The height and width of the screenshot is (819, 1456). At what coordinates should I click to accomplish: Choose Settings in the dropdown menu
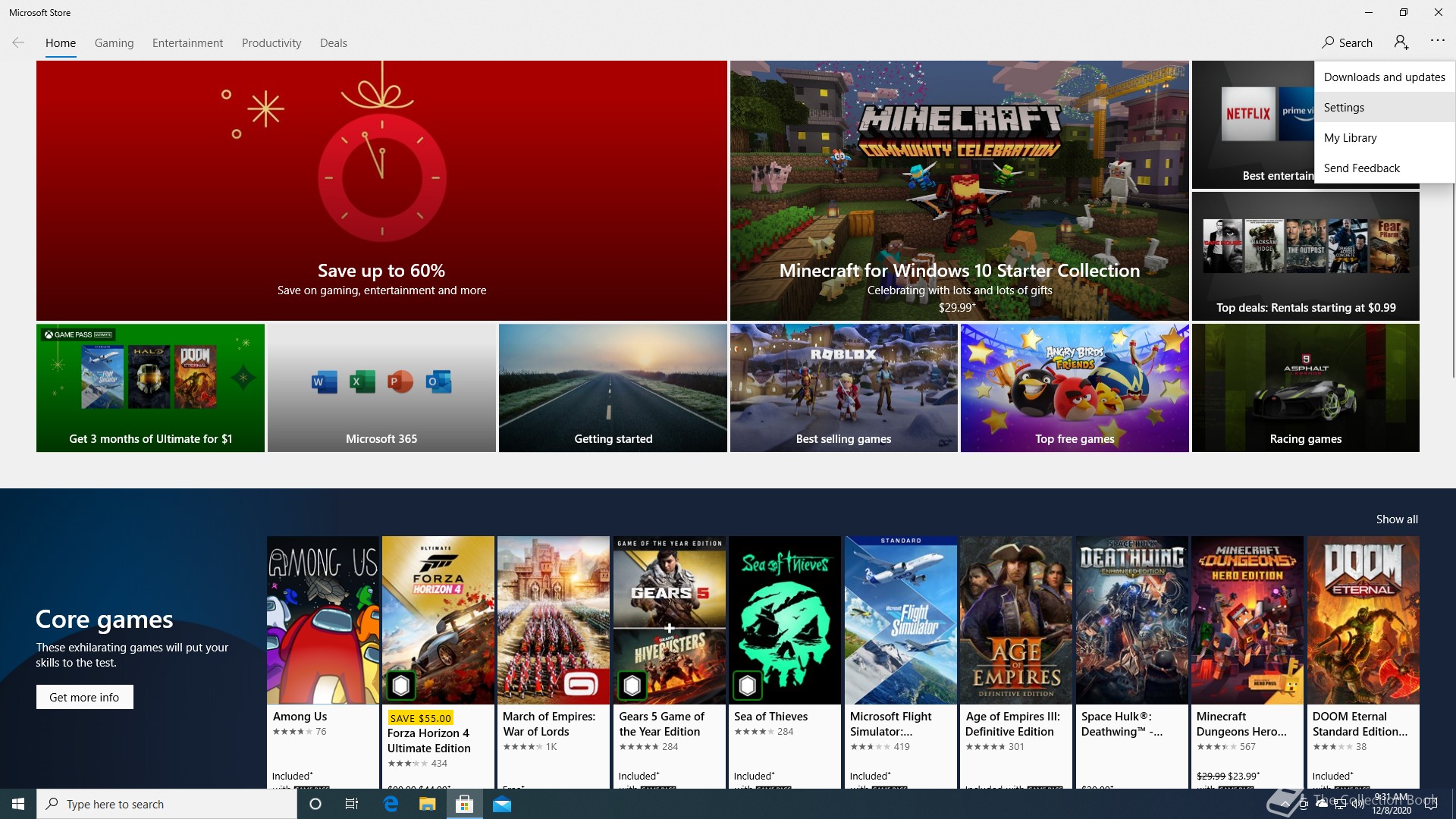tap(1384, 107)
